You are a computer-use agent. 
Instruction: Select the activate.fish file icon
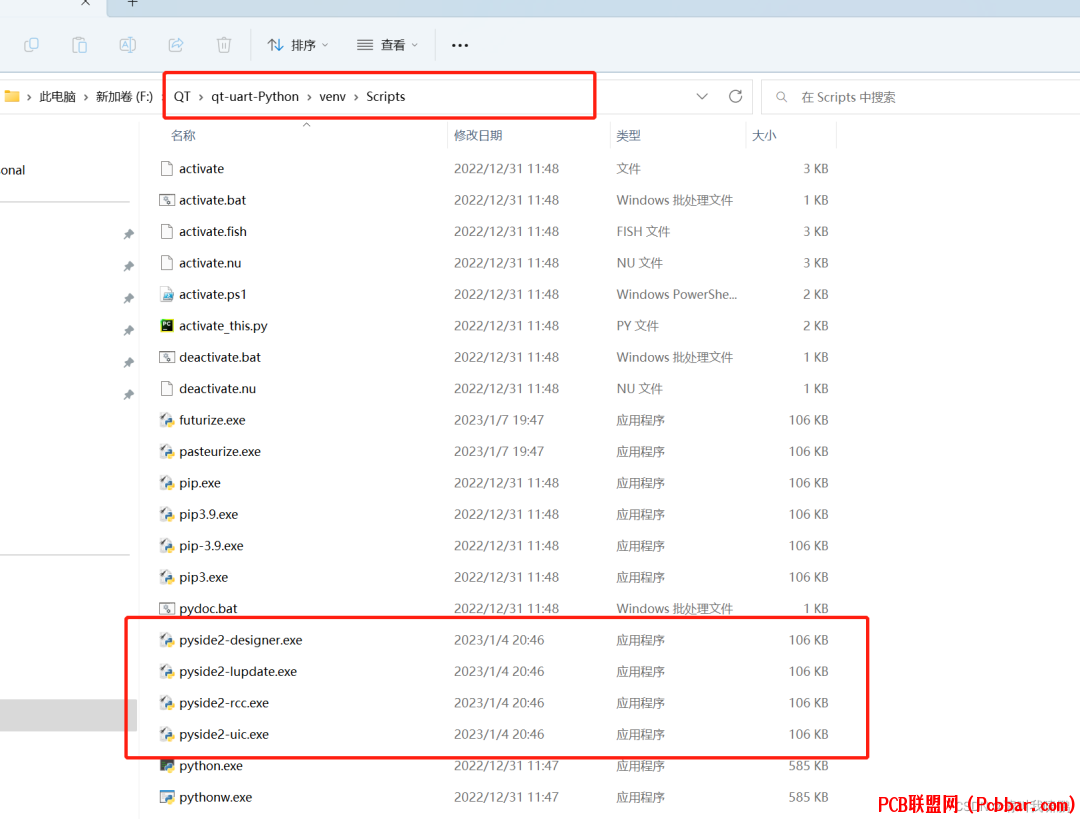tap(167, 231)
